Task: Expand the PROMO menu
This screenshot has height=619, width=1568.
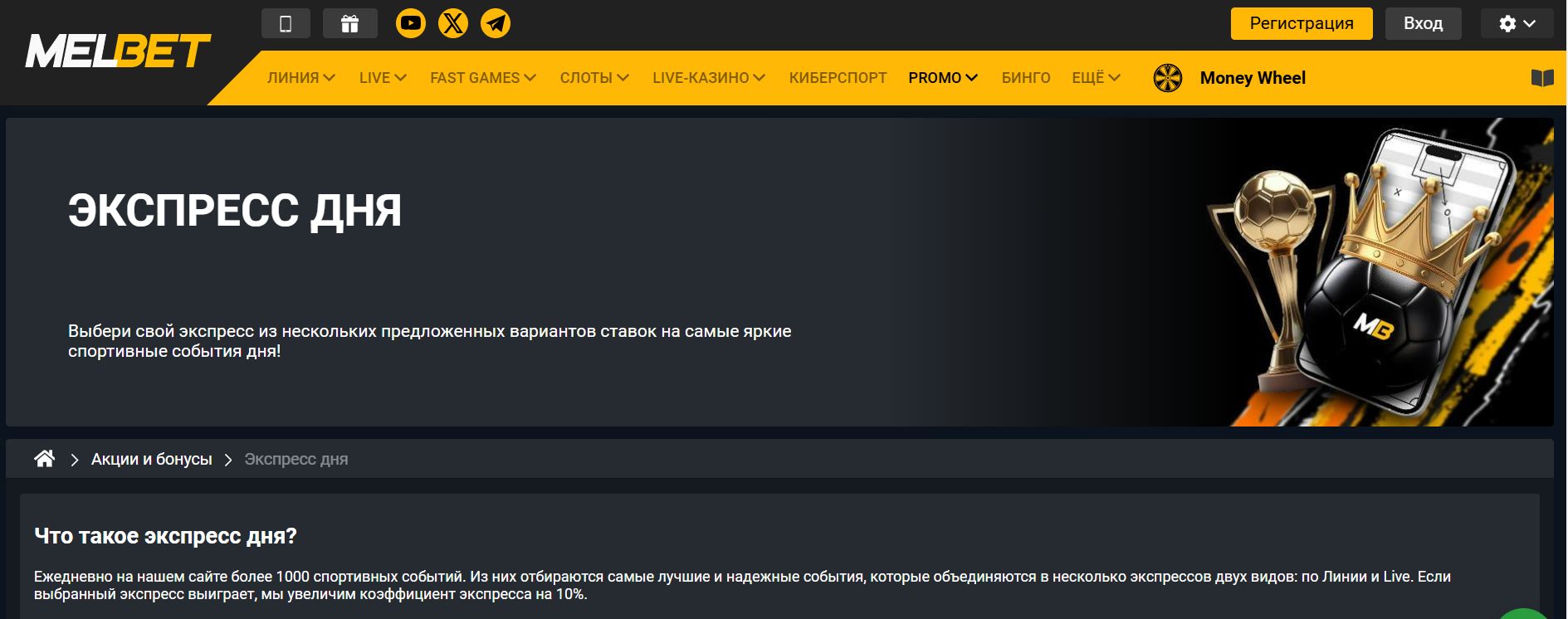Action: pyautogui.click(x=942, y=78)
